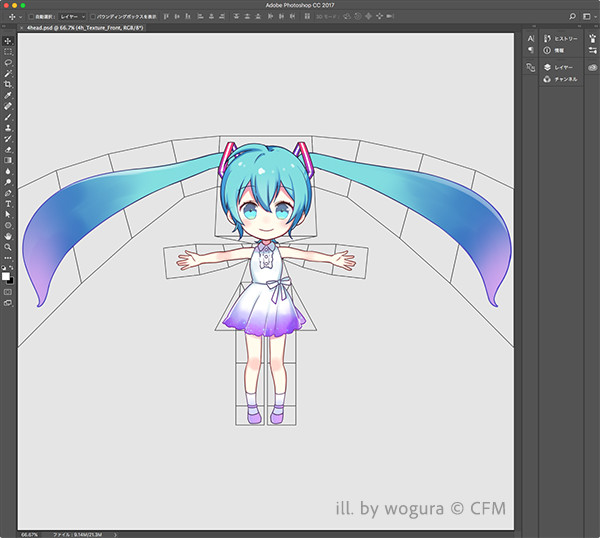Open the Character panel icon
Image resolution: width=600 pixels, height=538 pixels.
tap(530, 38)
